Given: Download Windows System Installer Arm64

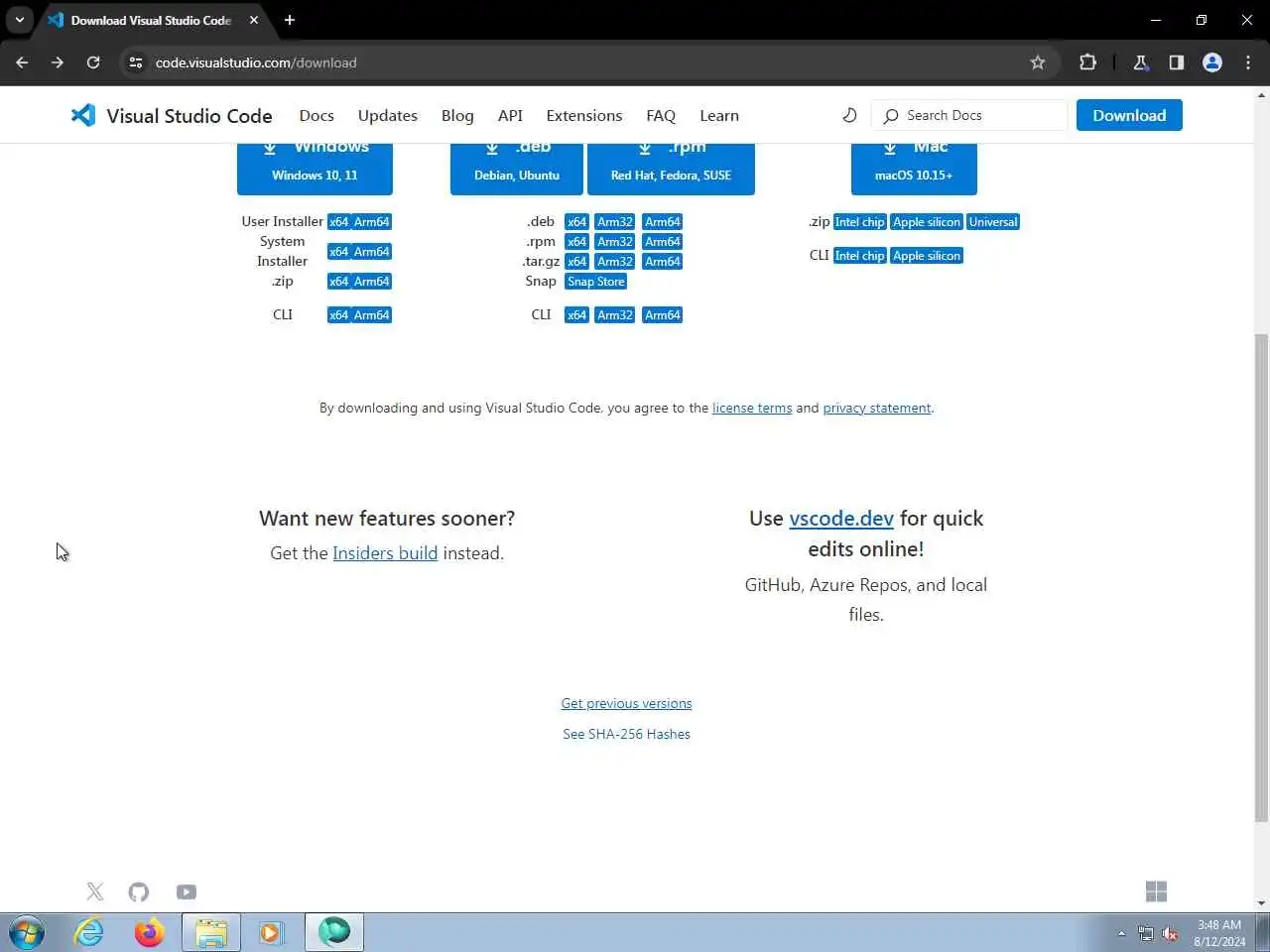Looking at the screenshot, I should pyautogui.click(x=372, y=252).
